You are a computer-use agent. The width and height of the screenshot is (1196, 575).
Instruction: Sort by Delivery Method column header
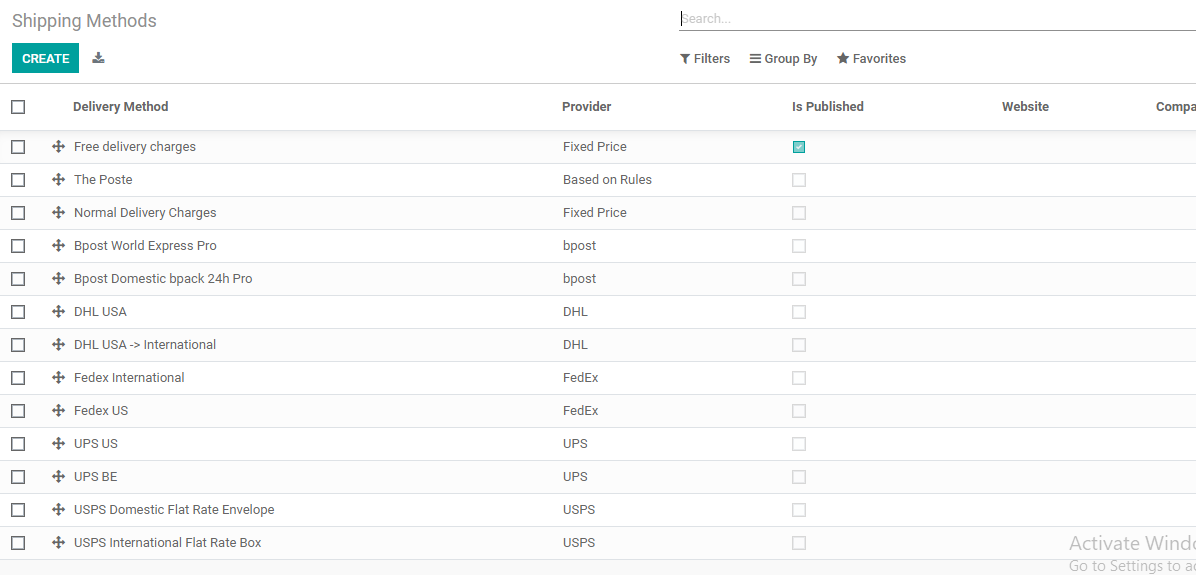[x=120, y=107]
